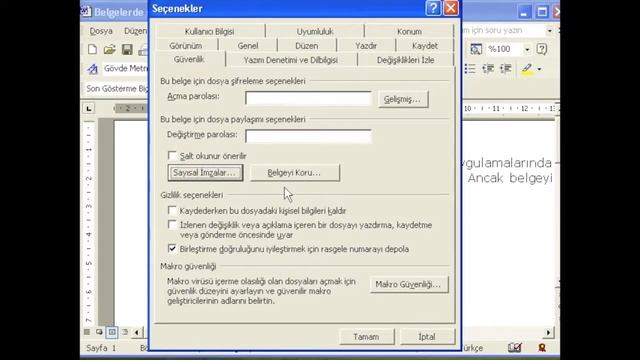Switch to Kullanıcı Bilgisi tab
Image resolution: width=640 pixels, height=360 pixels.
(209, 31)
